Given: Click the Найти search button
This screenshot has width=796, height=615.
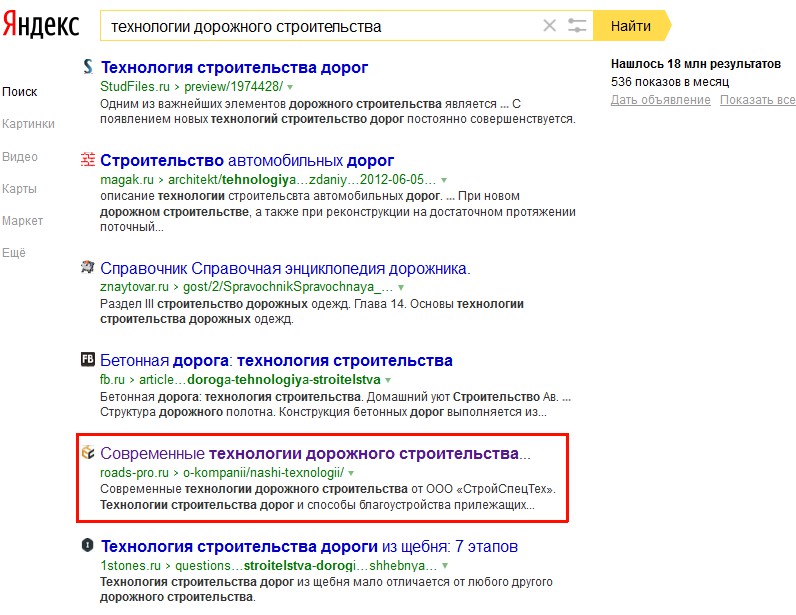Looking at the screenshot, I should [632, 25].
